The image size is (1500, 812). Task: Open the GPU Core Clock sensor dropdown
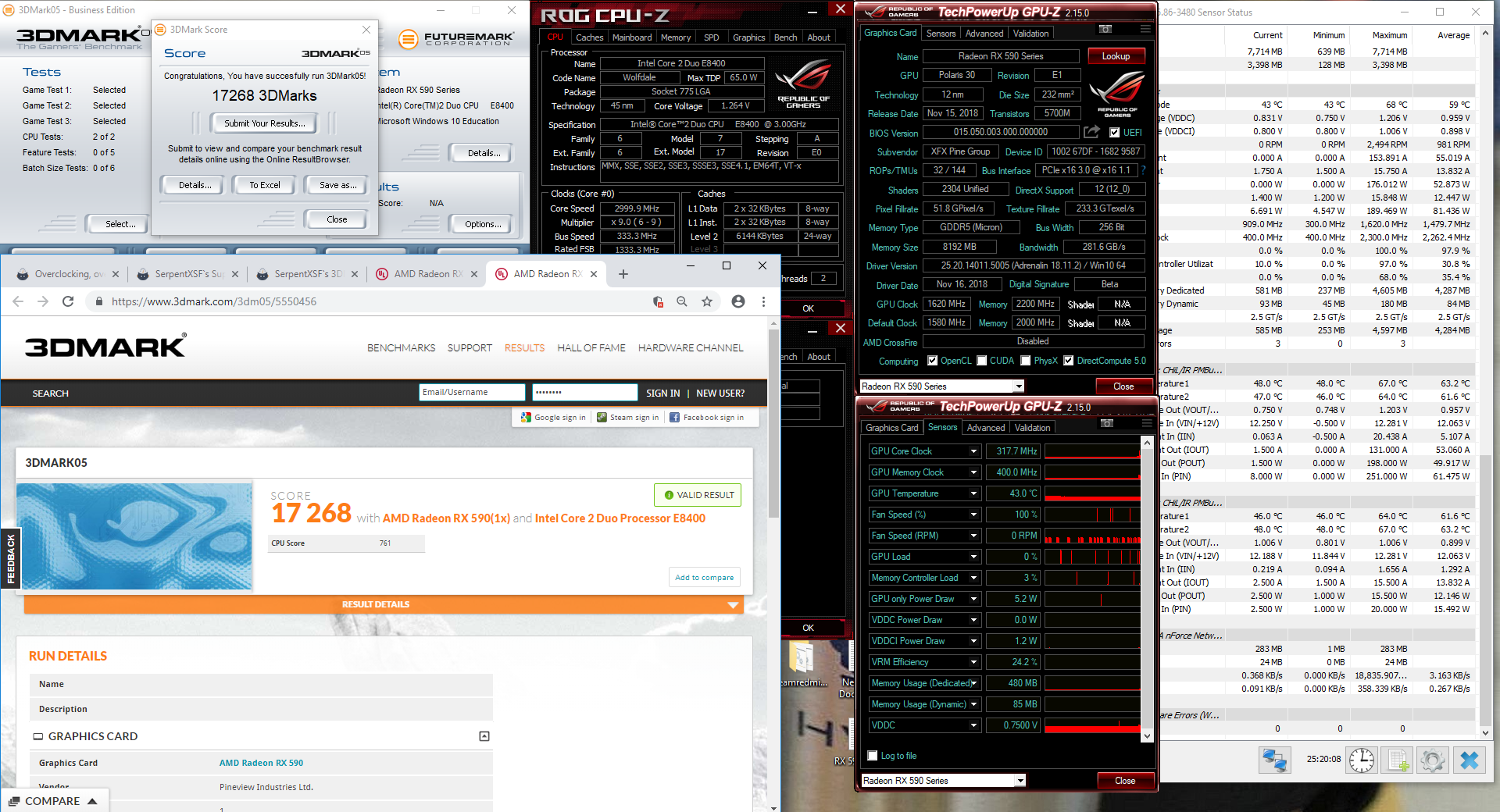pyautogui.click(x=973, y=451)
